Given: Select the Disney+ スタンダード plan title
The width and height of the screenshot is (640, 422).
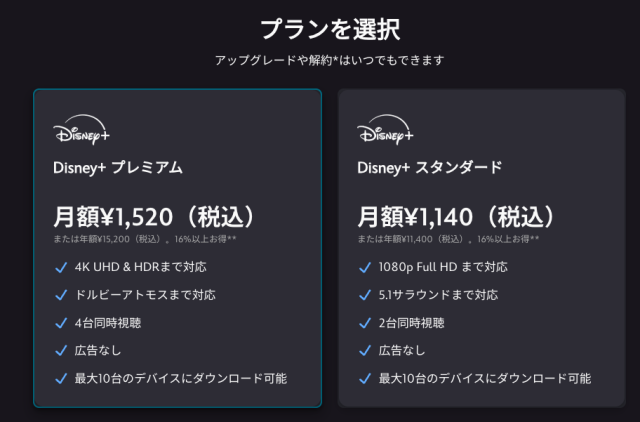Looking at the screenshot, I should pyautogui.click(x=429, y=167).
